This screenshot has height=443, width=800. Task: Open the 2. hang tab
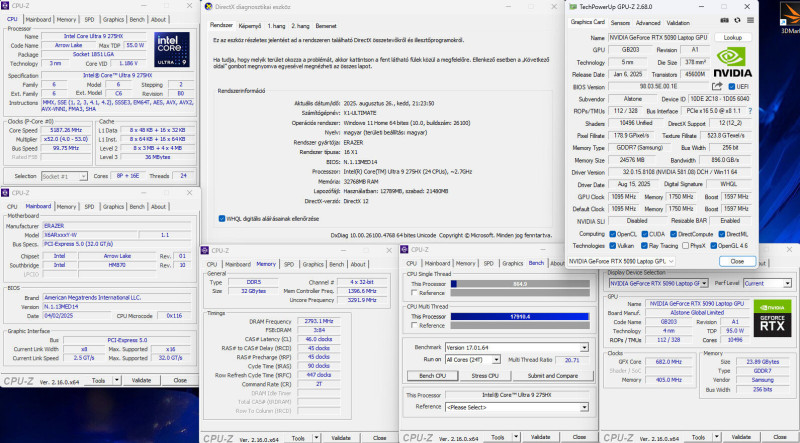[x=301, y=26]
